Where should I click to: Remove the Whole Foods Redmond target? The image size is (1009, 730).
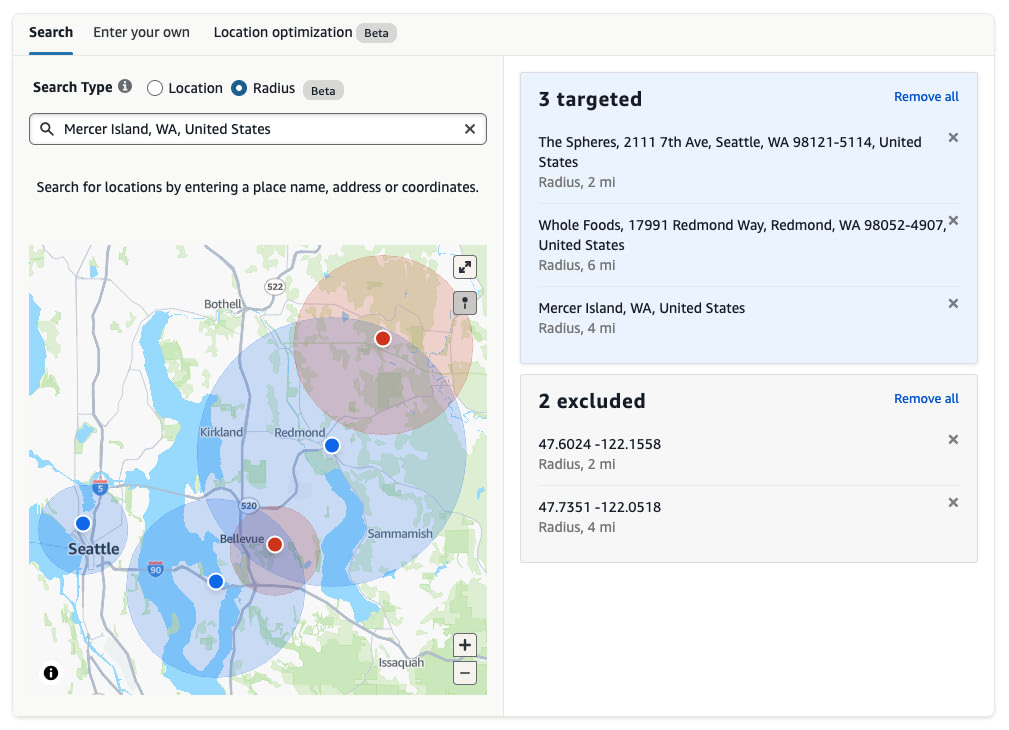point(953,220)
